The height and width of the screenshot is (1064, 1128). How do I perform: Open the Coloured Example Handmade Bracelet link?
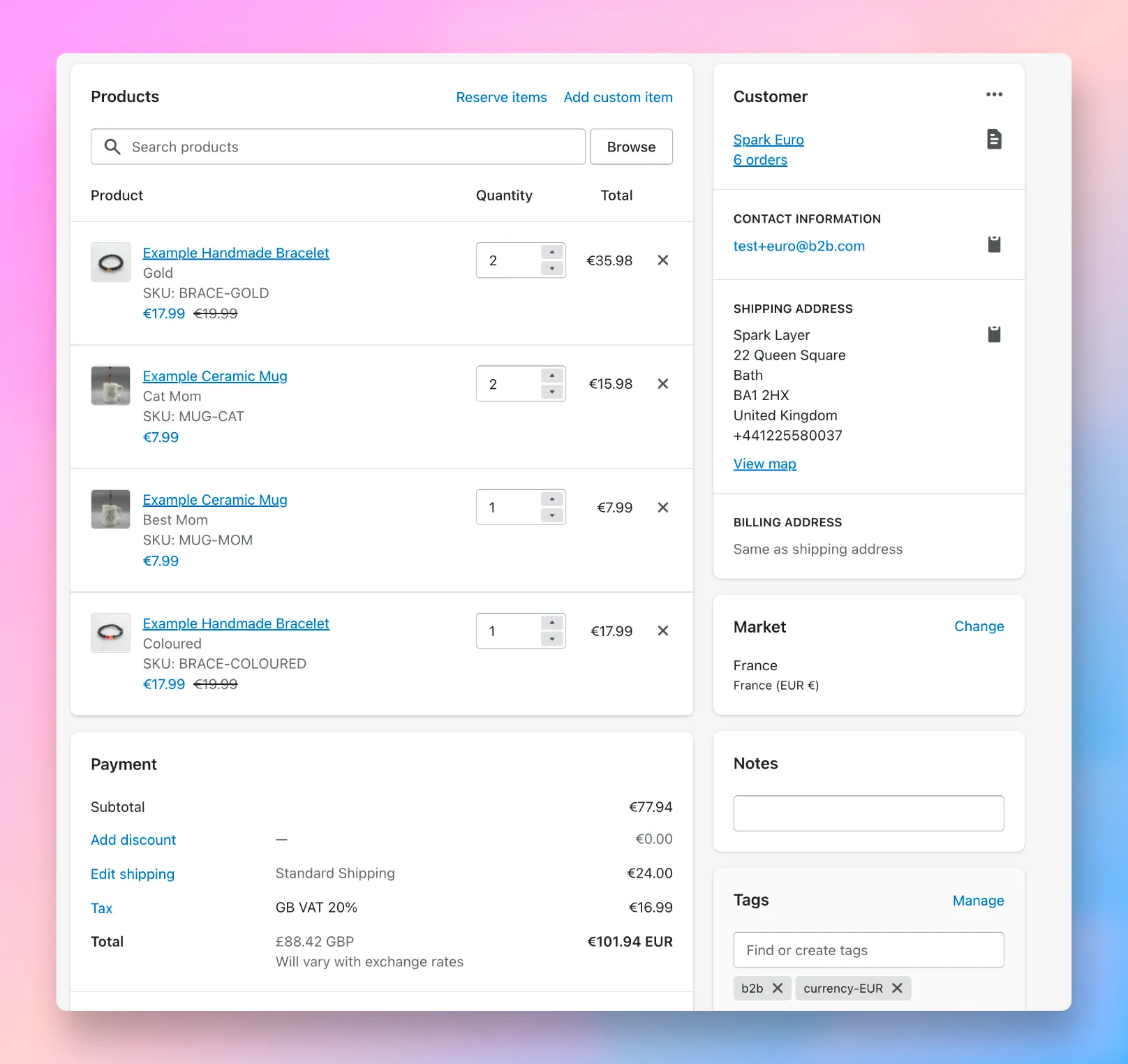236,623
